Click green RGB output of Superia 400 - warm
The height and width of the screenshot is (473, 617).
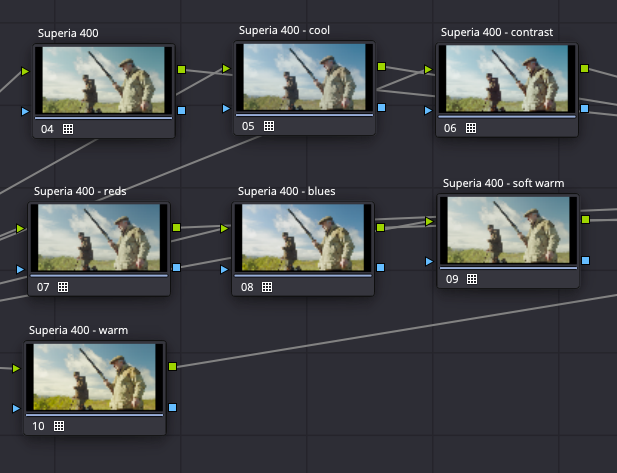tap(172, 367)
